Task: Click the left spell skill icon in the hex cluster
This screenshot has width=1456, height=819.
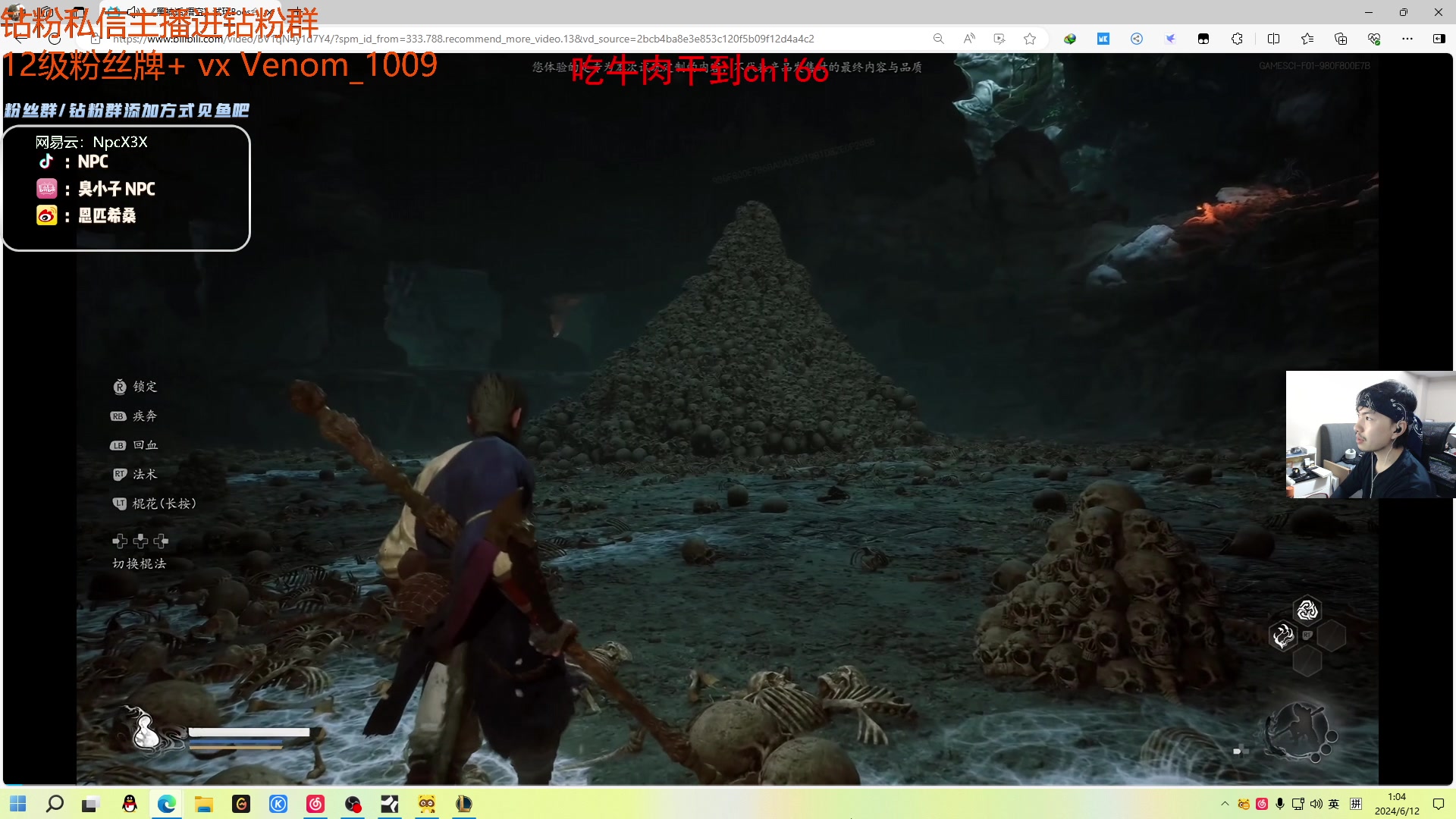Action: coord(1283,635)
